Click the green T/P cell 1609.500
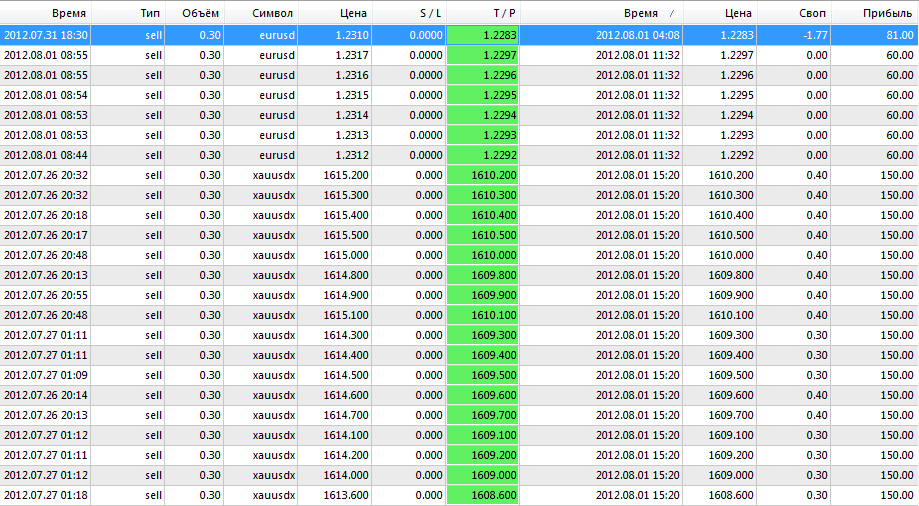This screenshot has height=506, width=919. (x=483, y=375)
